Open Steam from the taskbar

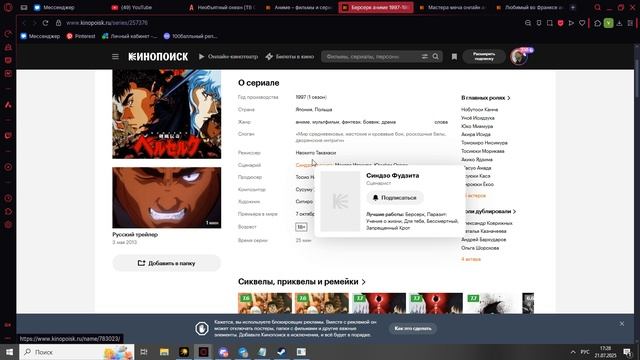282,352
